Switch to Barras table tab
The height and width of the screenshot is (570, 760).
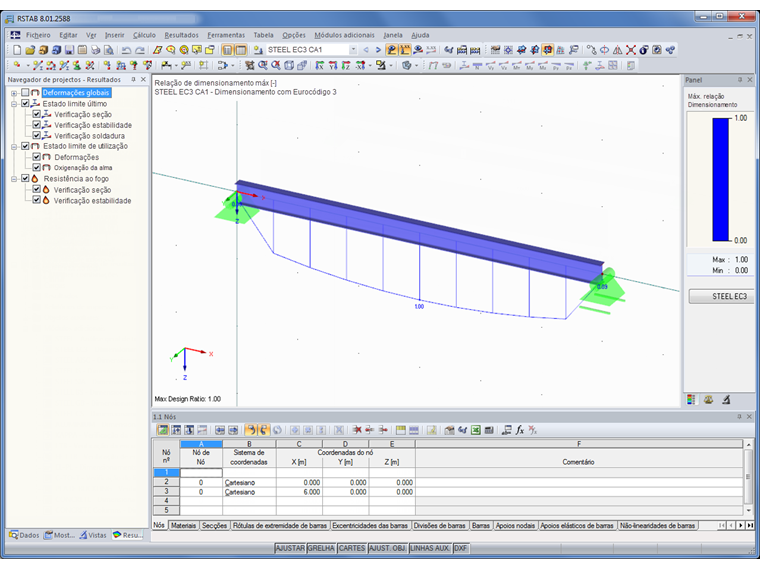[480, 525]
